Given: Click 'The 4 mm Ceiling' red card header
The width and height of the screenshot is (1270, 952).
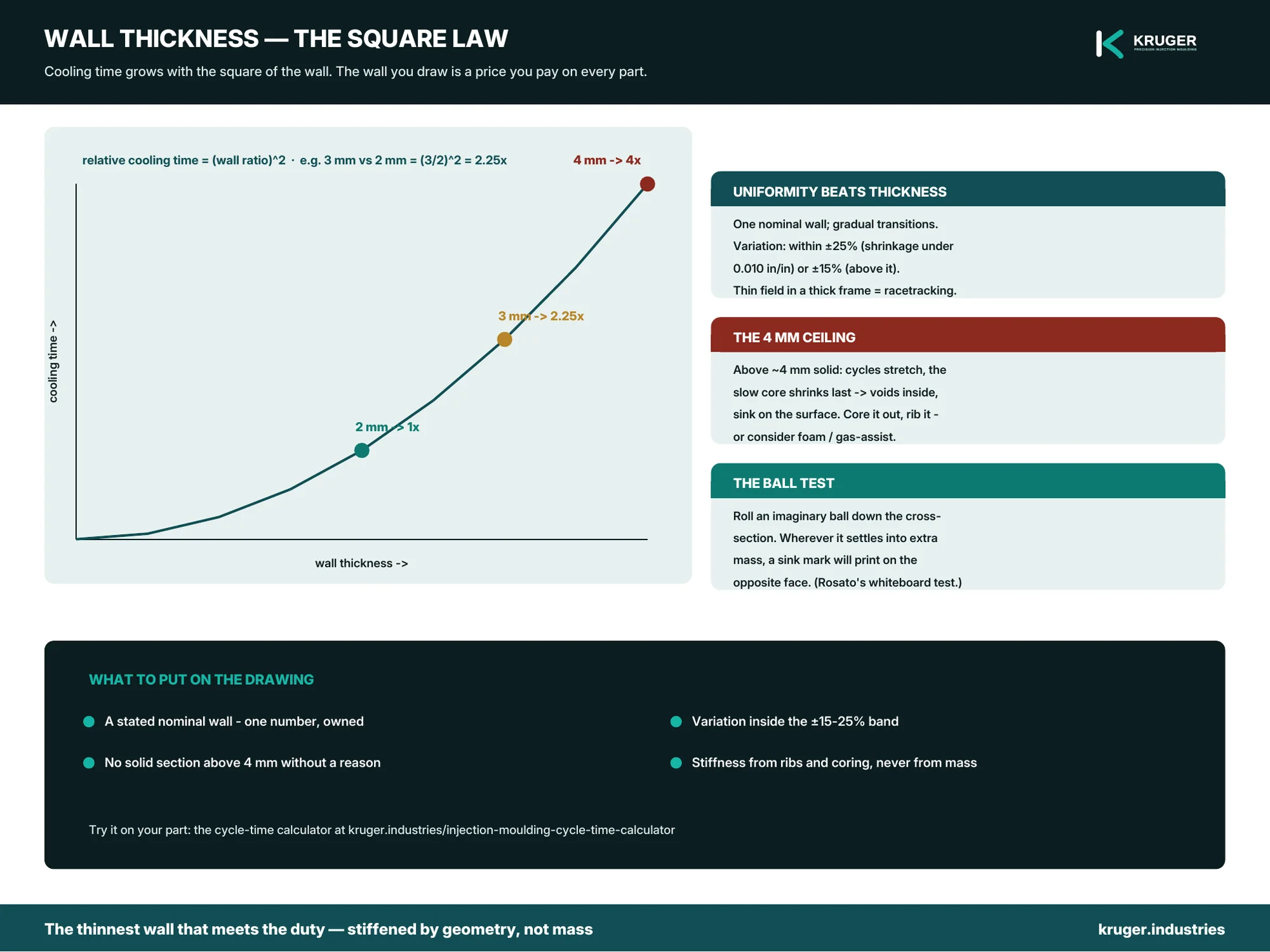Looking at the screenshot, I should pyautogui.click(x=968, y=335).
